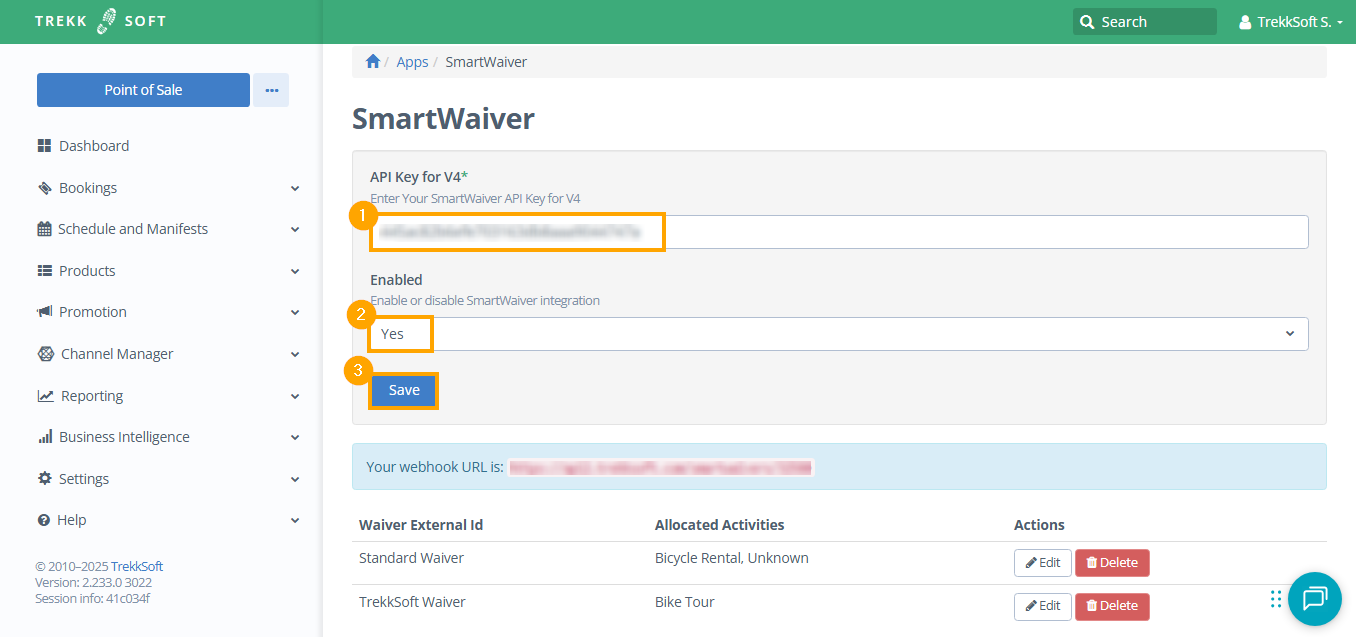Expand the Bookings menu chevron

pos(295,188)
